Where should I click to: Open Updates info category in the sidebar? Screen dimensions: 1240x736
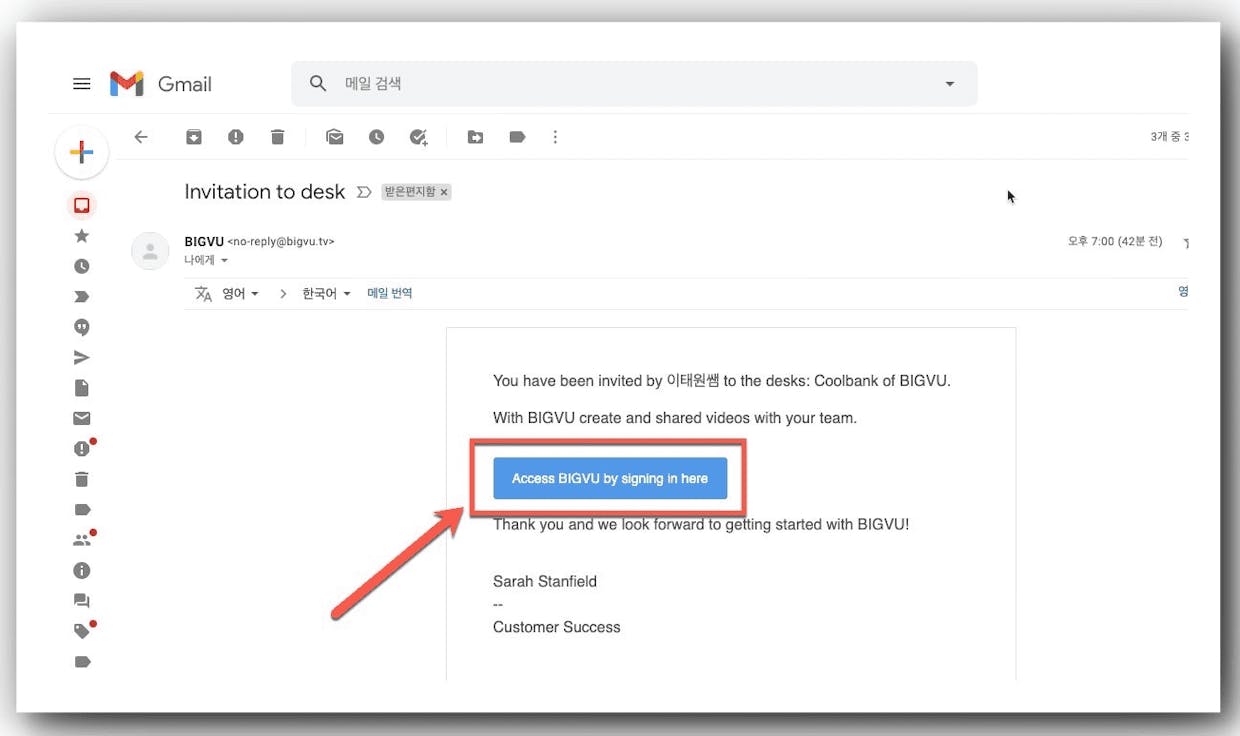82,570
